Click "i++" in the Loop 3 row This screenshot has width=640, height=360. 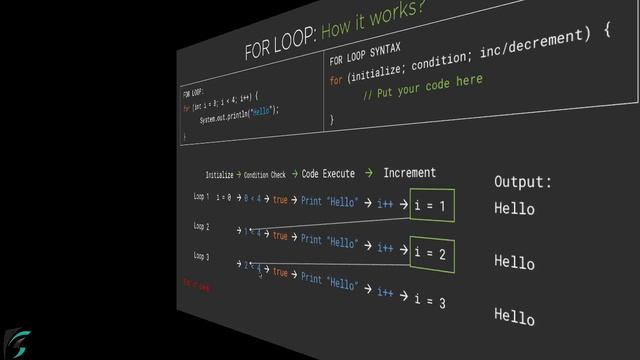tap(385, 291)
